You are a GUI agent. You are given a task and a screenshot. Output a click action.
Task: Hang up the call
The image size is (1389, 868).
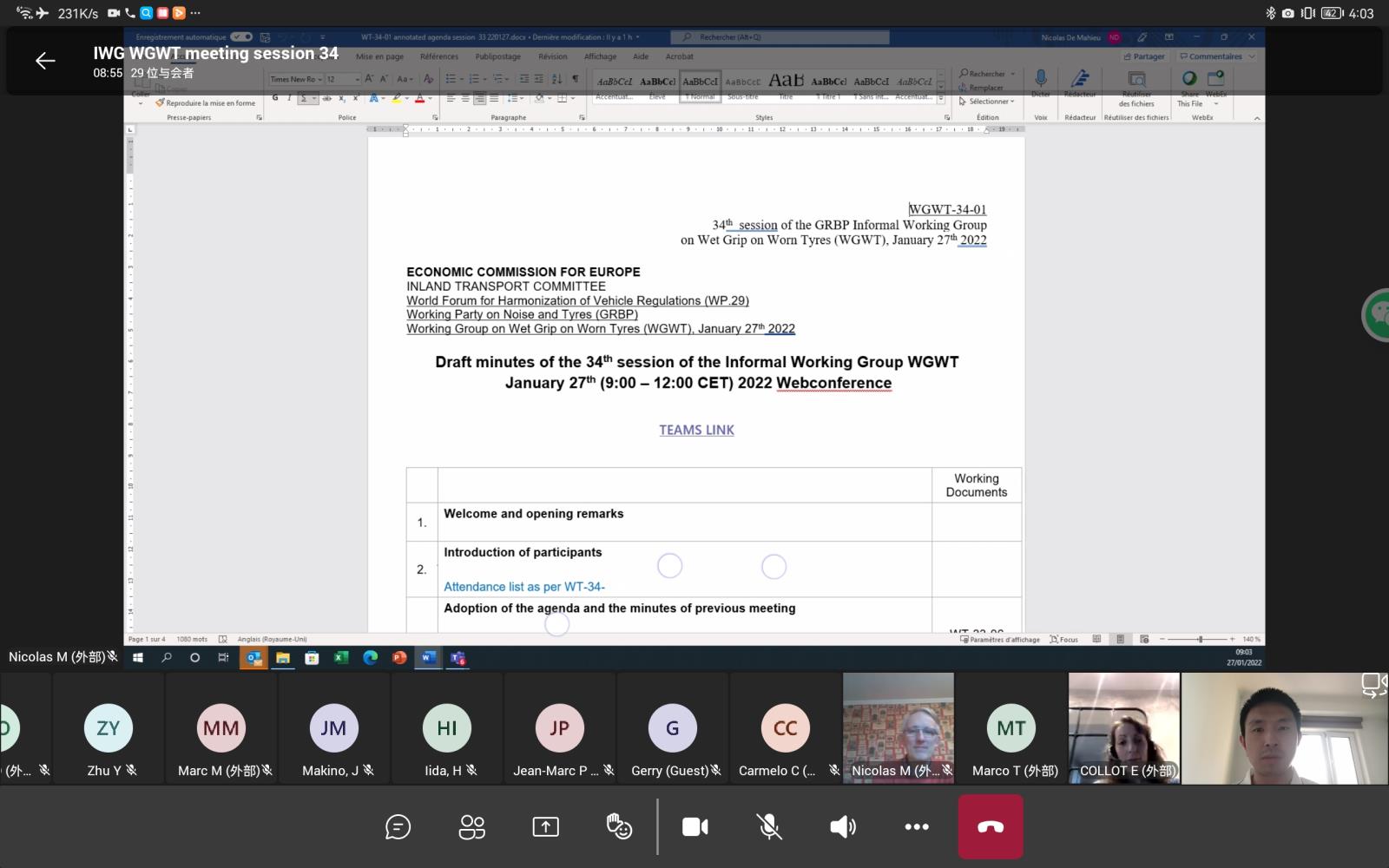pos(991,827)
